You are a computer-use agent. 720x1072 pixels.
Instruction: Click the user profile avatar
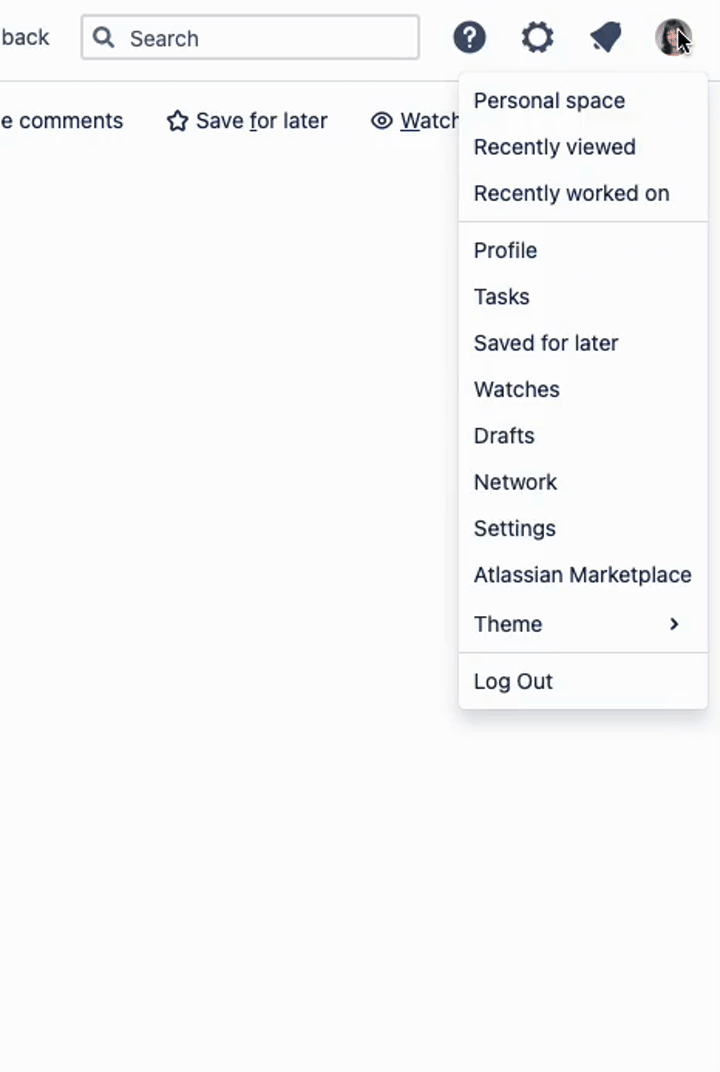[x=674, y=37]
